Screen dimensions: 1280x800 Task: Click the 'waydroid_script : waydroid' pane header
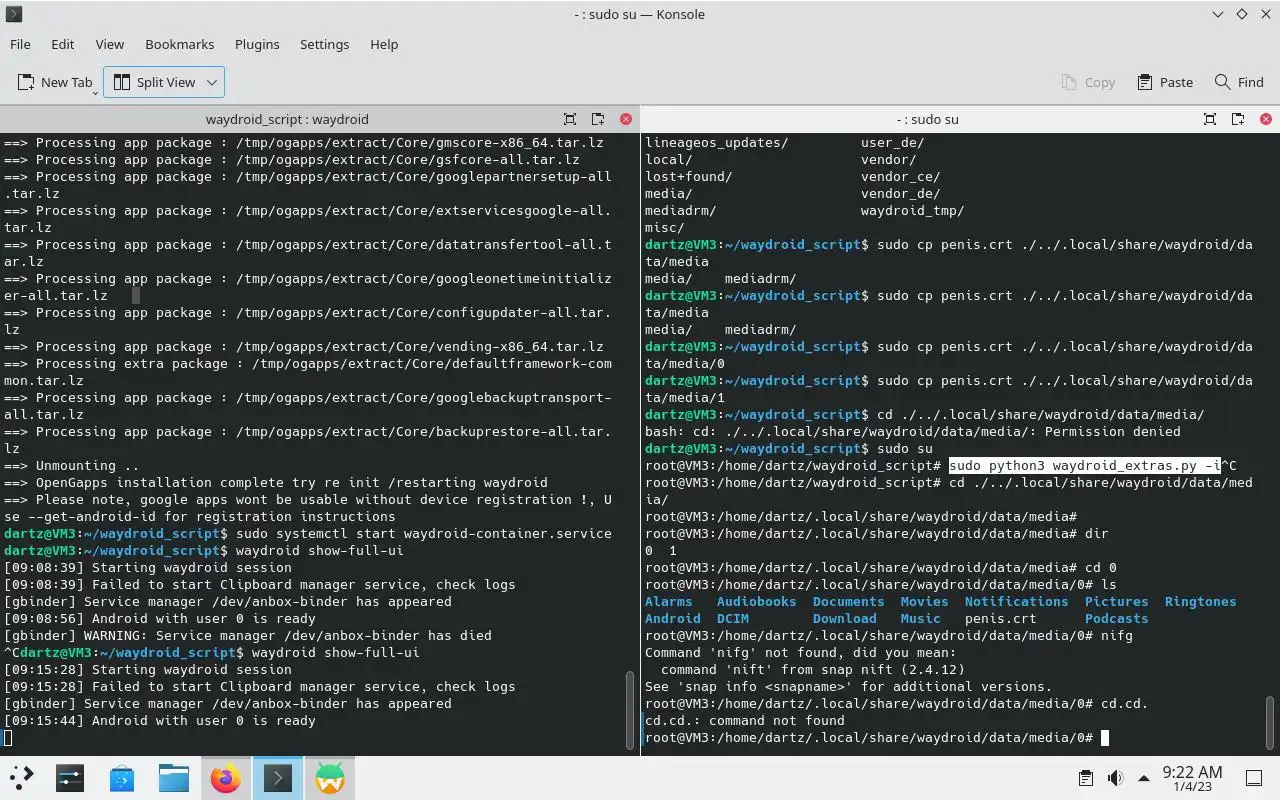point(287,118)
